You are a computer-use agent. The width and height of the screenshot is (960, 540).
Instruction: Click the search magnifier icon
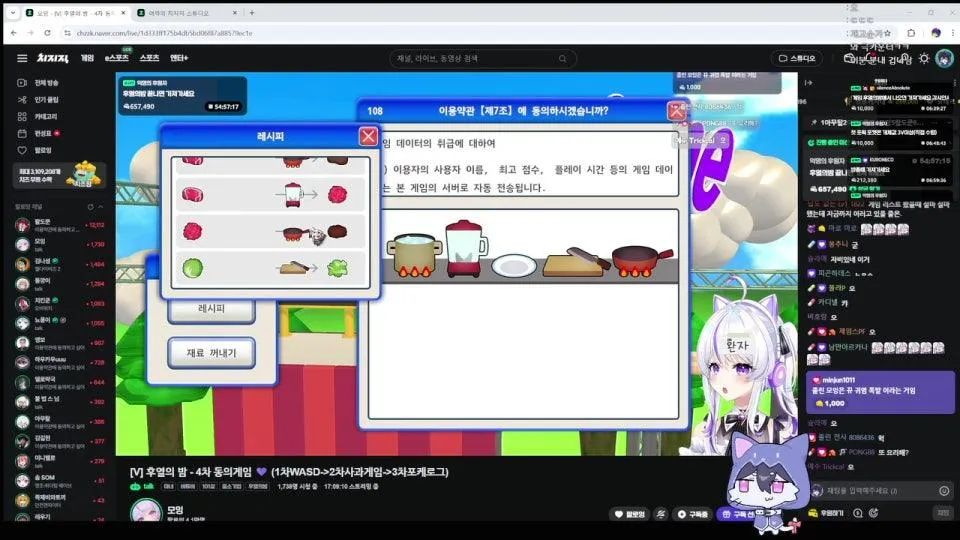click(x=563, y=59)
